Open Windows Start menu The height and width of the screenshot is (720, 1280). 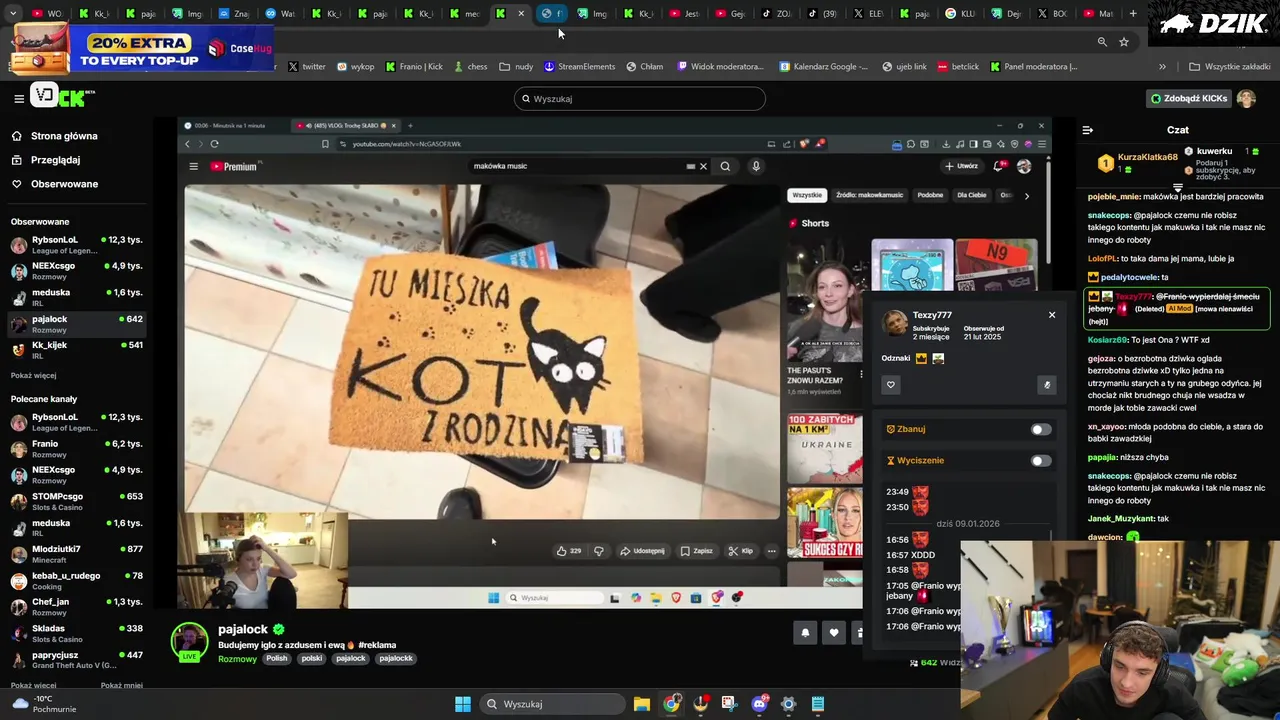(x=463, y=704)
